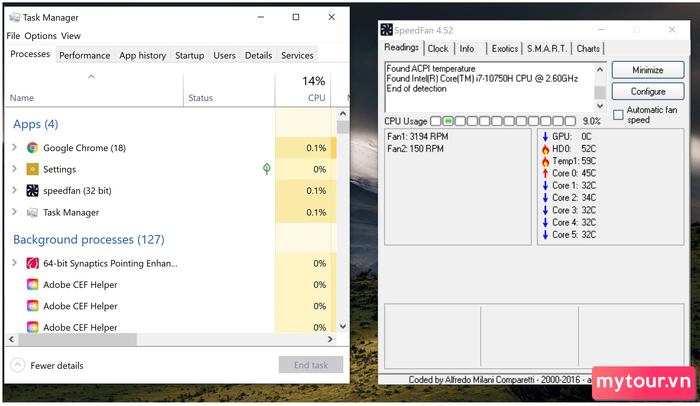
Task: Open the Options menu in Task Manager
Action: [41, 36]
